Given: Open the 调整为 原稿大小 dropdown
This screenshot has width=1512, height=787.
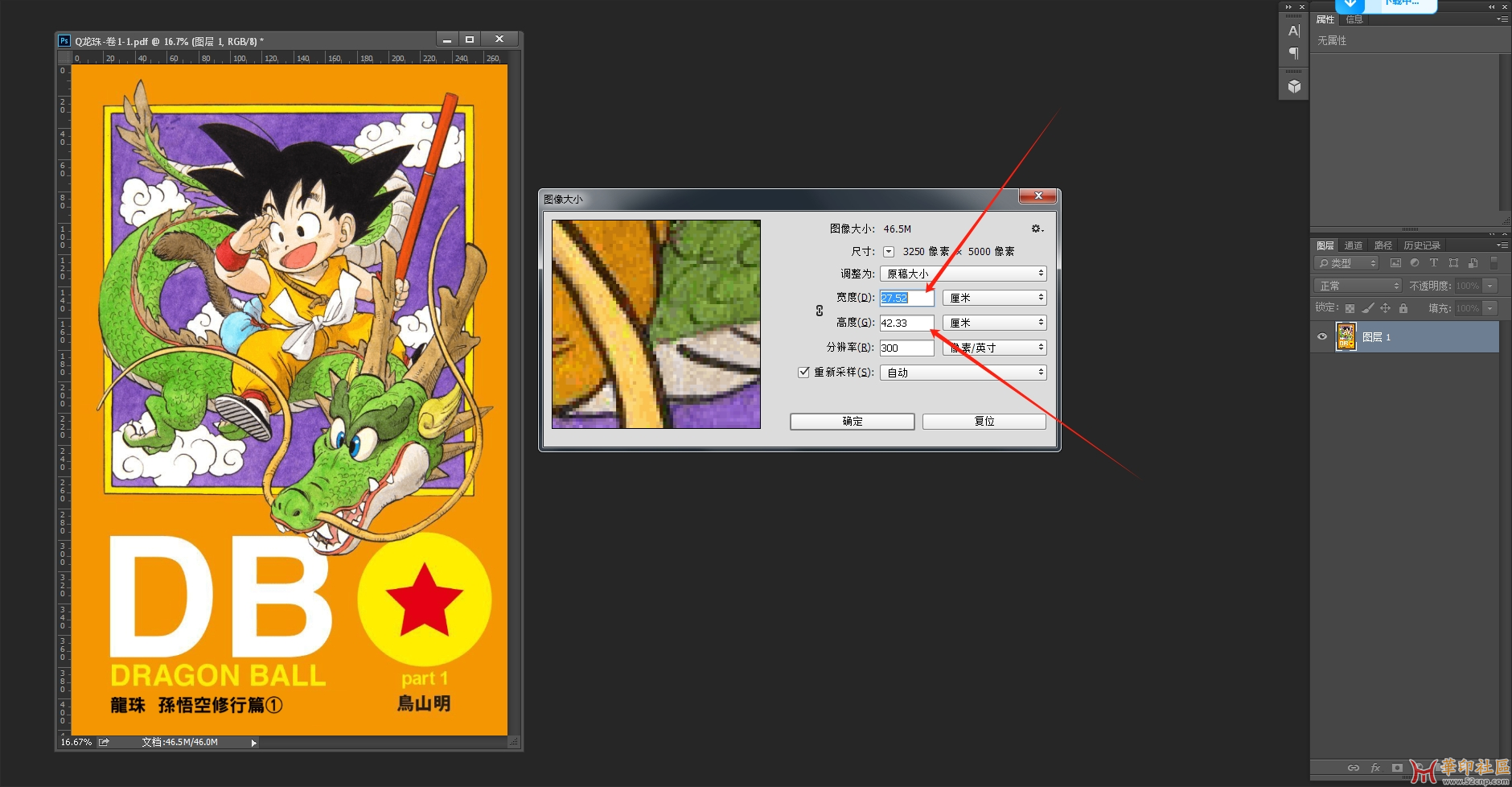Looking at the screenshot, I should (x=963, y=274).
